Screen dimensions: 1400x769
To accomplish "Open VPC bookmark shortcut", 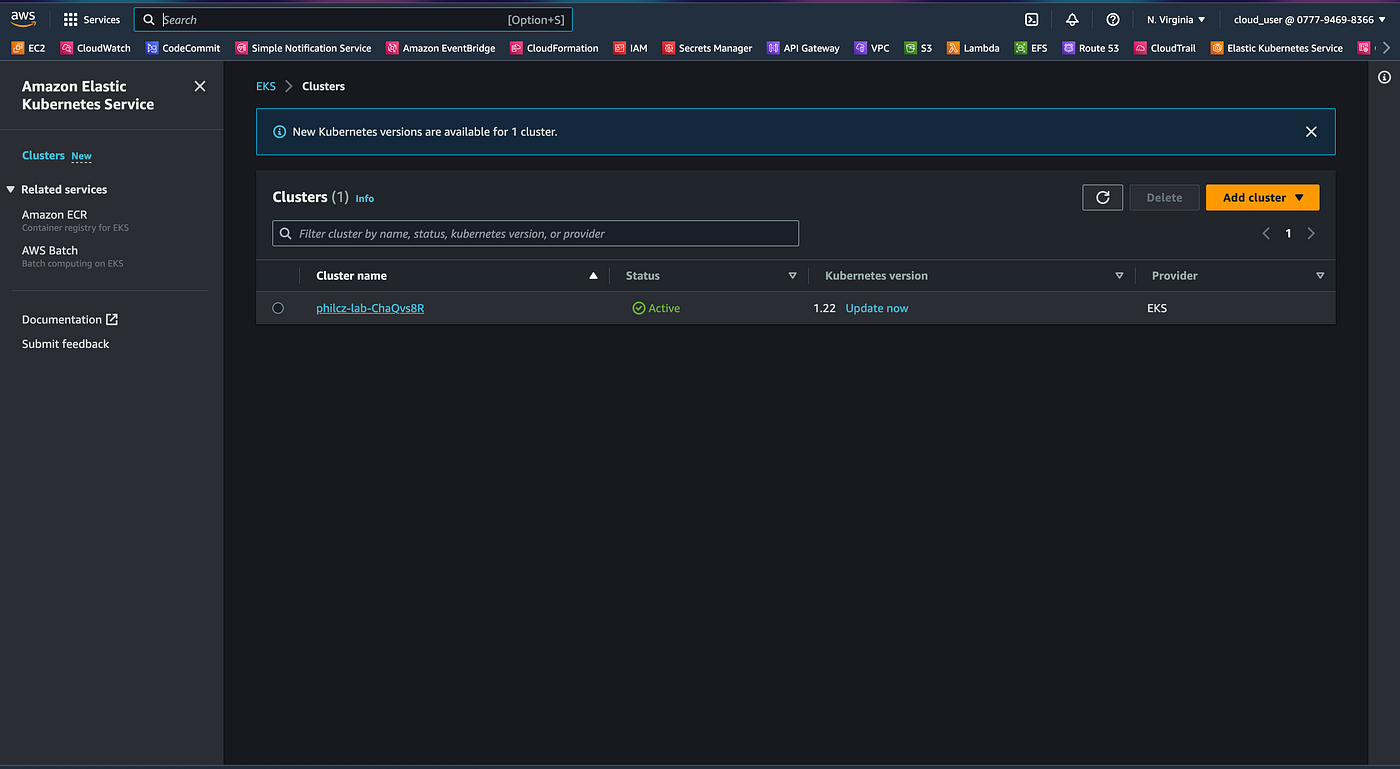I will click(x=871, y=48).
